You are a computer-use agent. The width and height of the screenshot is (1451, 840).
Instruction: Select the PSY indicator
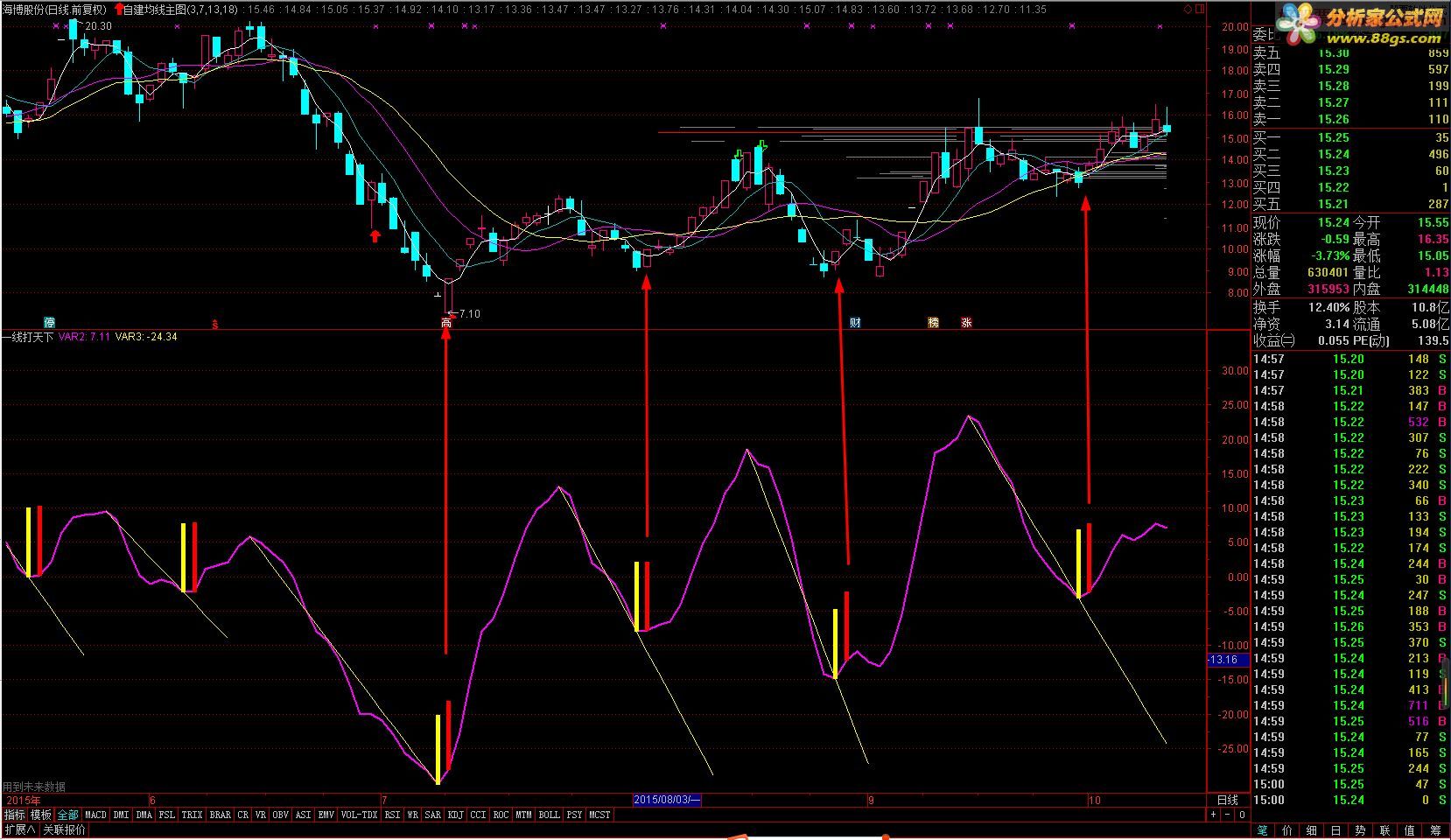575,815
